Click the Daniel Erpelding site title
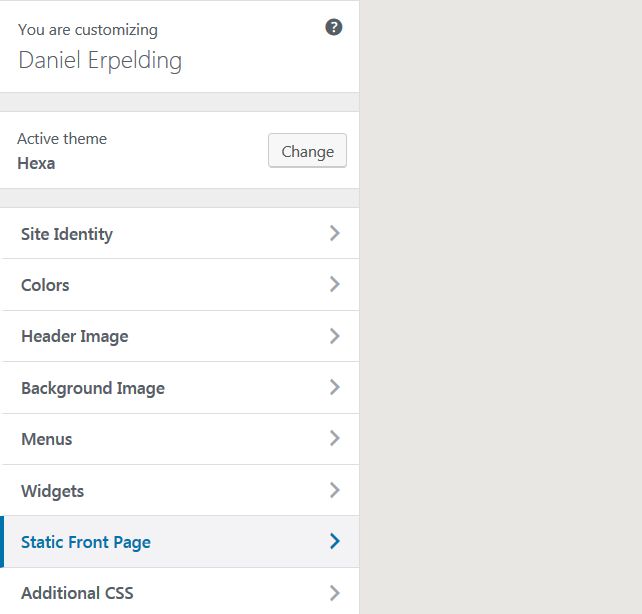Screen dimensions: 642x614 100,60
